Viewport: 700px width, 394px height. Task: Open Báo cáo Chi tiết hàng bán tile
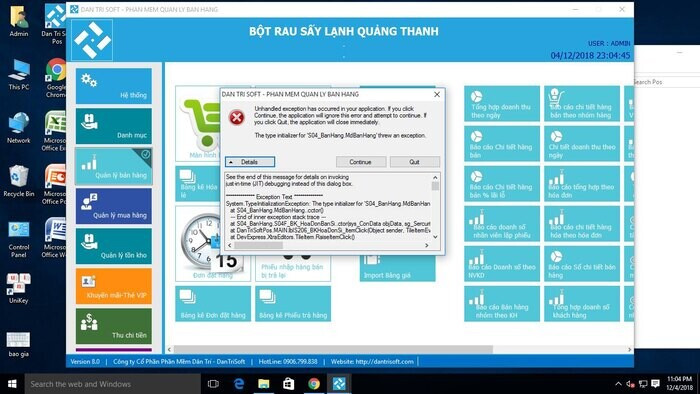coord(502,144)
